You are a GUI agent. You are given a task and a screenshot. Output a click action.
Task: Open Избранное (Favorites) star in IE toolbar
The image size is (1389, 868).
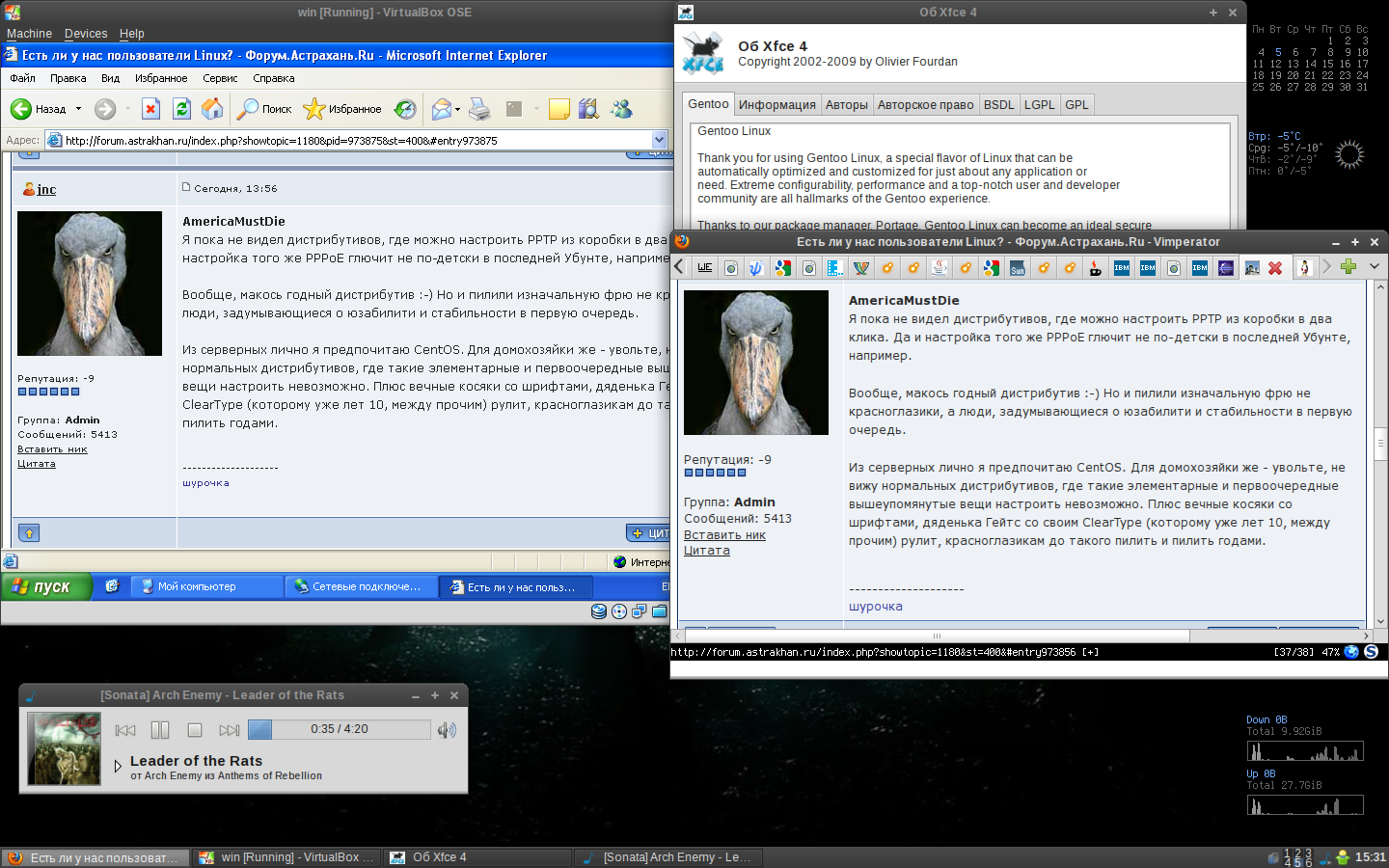[x=342, y=109]
